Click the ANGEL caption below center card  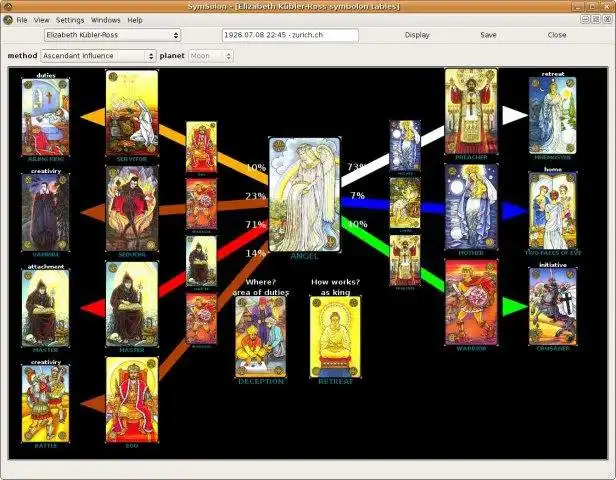pyautogui.click(x=304, y=256)
